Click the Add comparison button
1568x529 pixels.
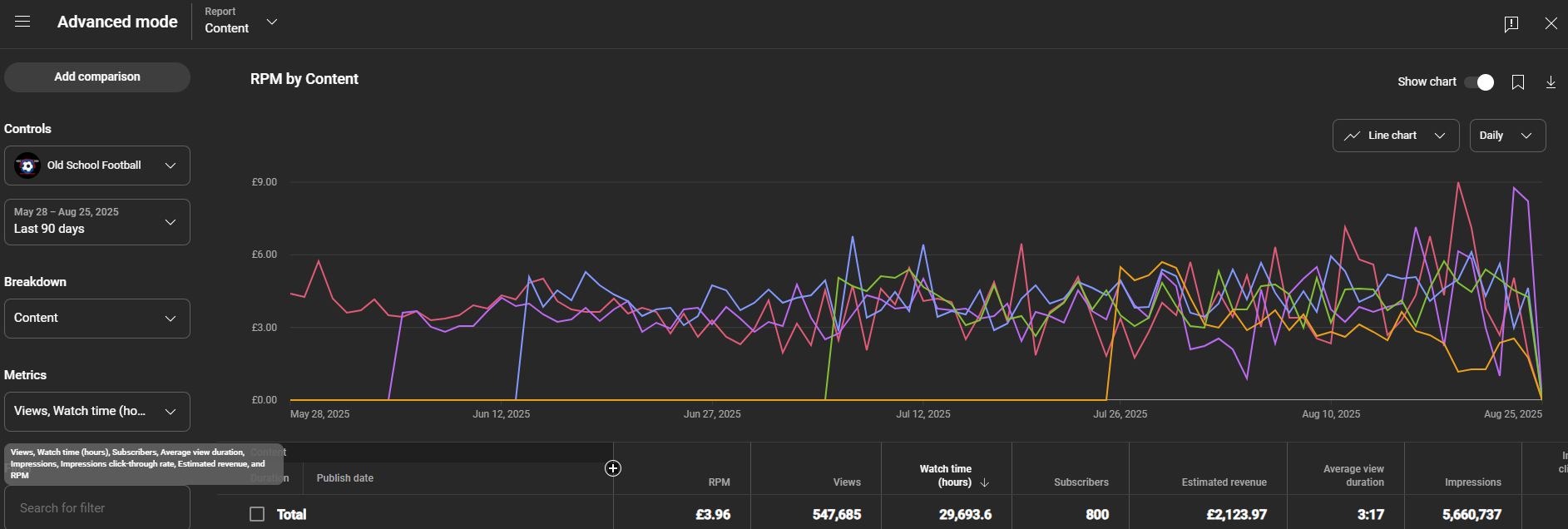(97, 77)
